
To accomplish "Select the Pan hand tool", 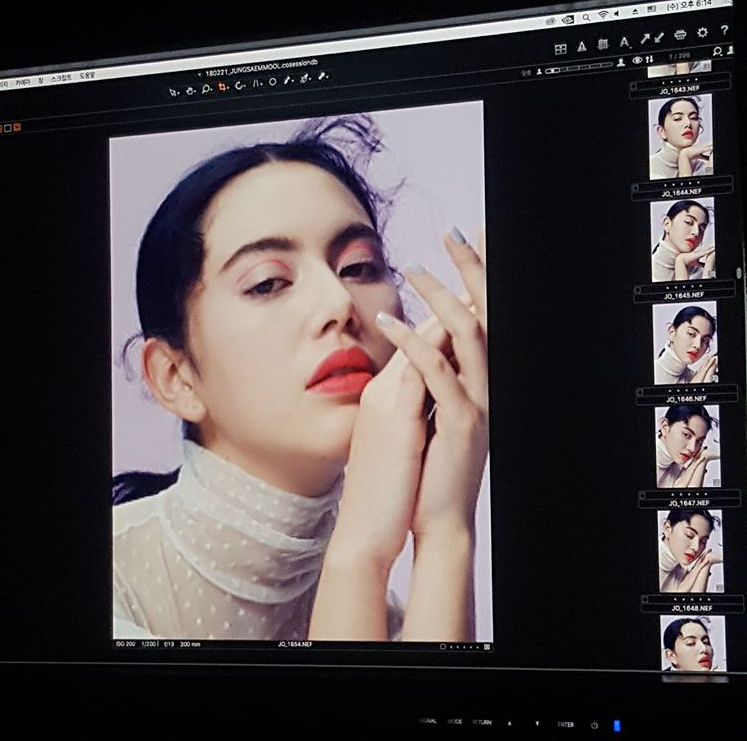I will click(190, 90).
